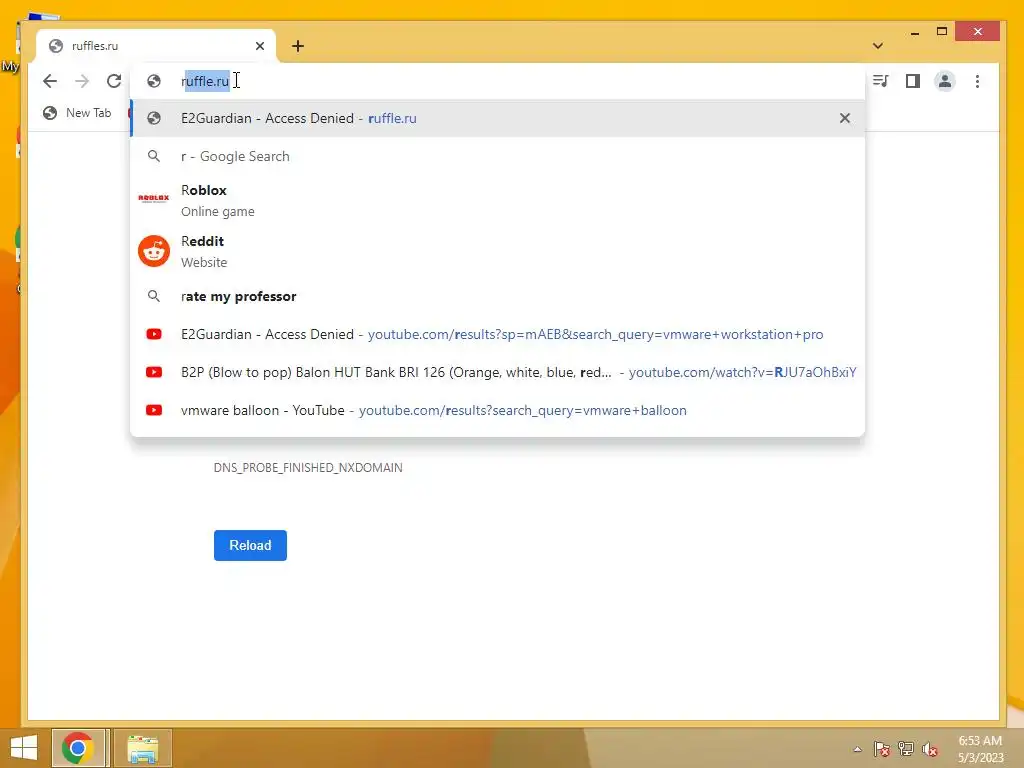Remove the ruffle.ru suggestion with X
Viewport: 1024px width, 768px height.
[x=844, y=118]
